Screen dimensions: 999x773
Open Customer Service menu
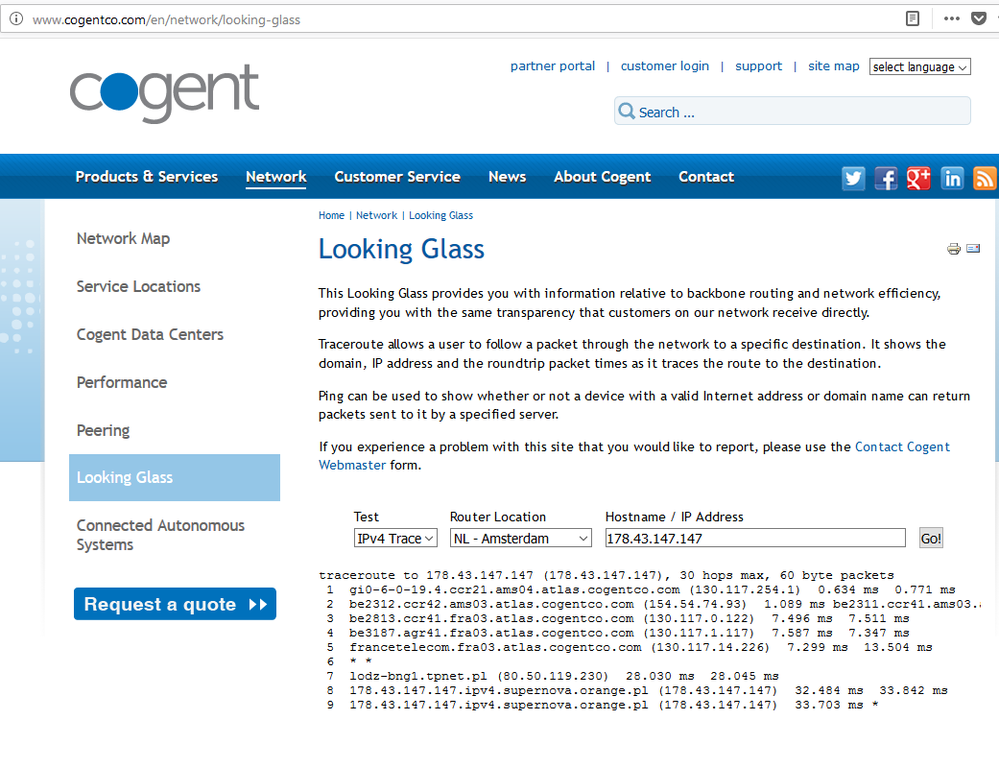[x=397, y=177]
